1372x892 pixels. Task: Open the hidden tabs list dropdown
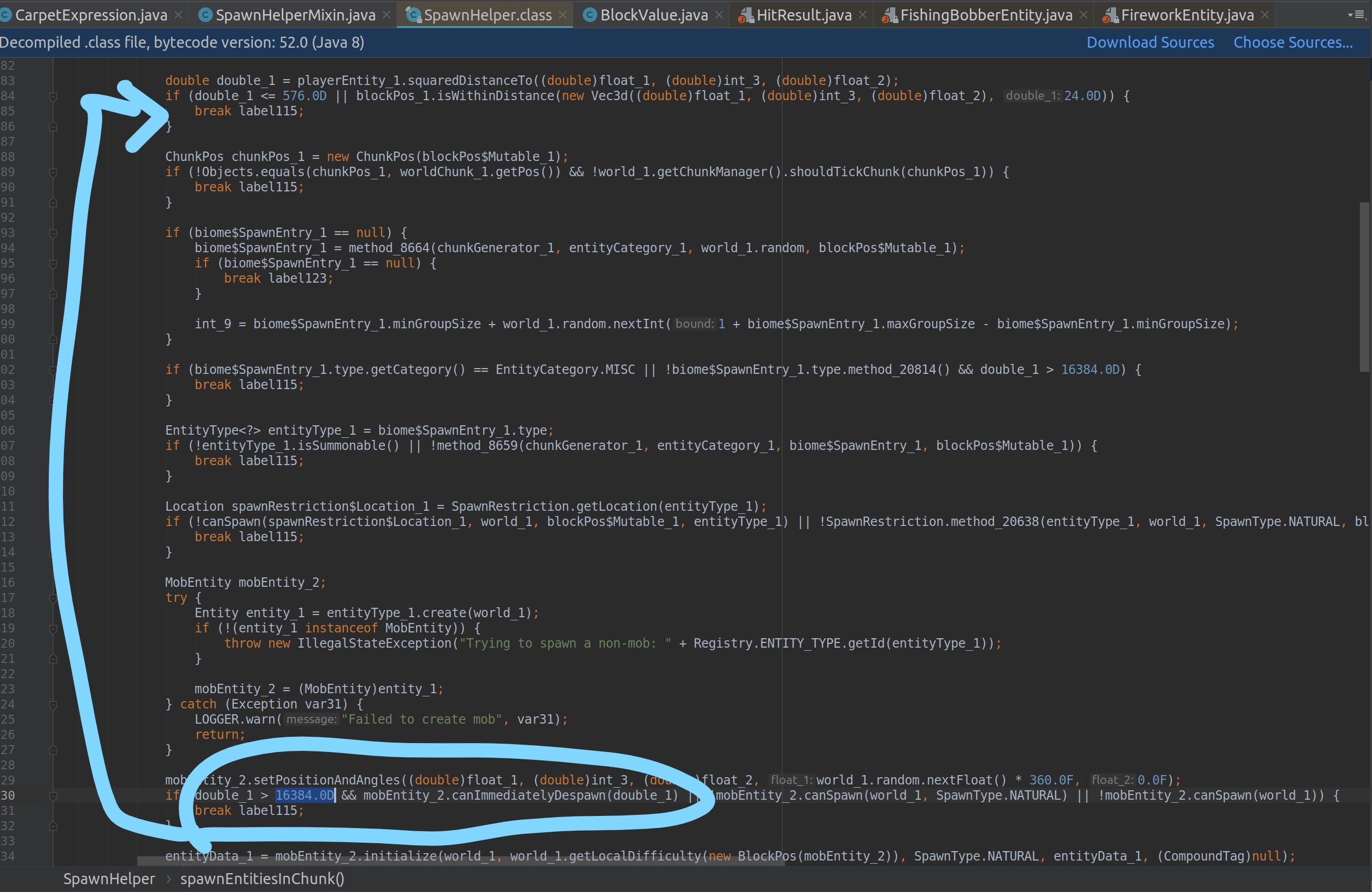point(1357,15)
